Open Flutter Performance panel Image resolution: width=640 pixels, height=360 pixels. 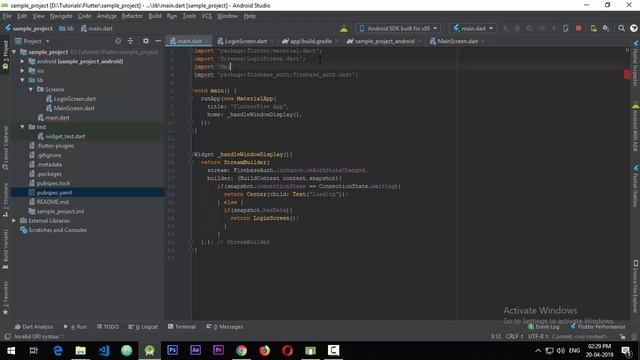click(x=598, y=327)
